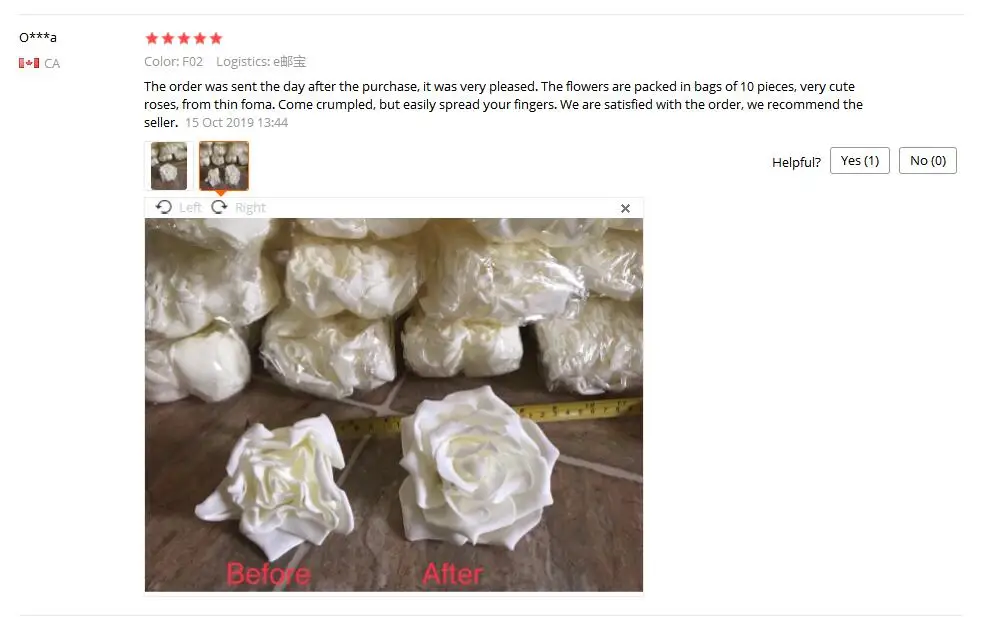Image resolution: width=983 pixels, height=617 pixels.
Task: Click the Logistics info text
Action: [261, 61]
